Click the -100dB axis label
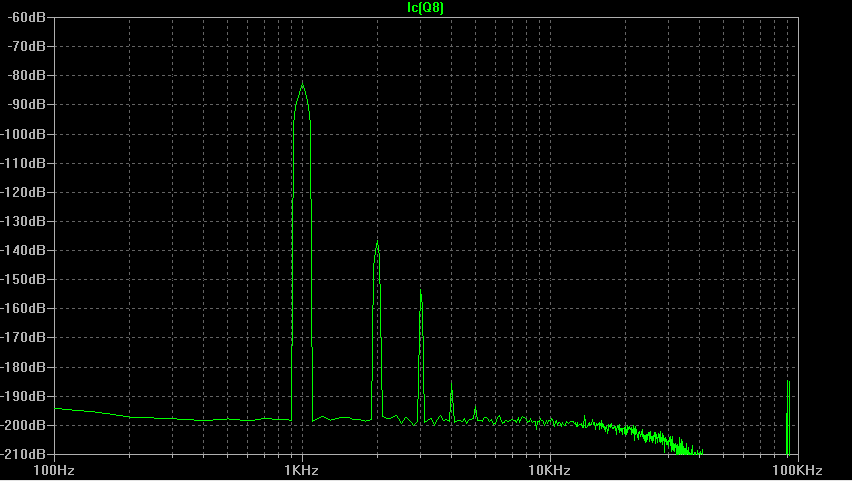This screenshot has height=481, width=852. (x=23, y=134)
